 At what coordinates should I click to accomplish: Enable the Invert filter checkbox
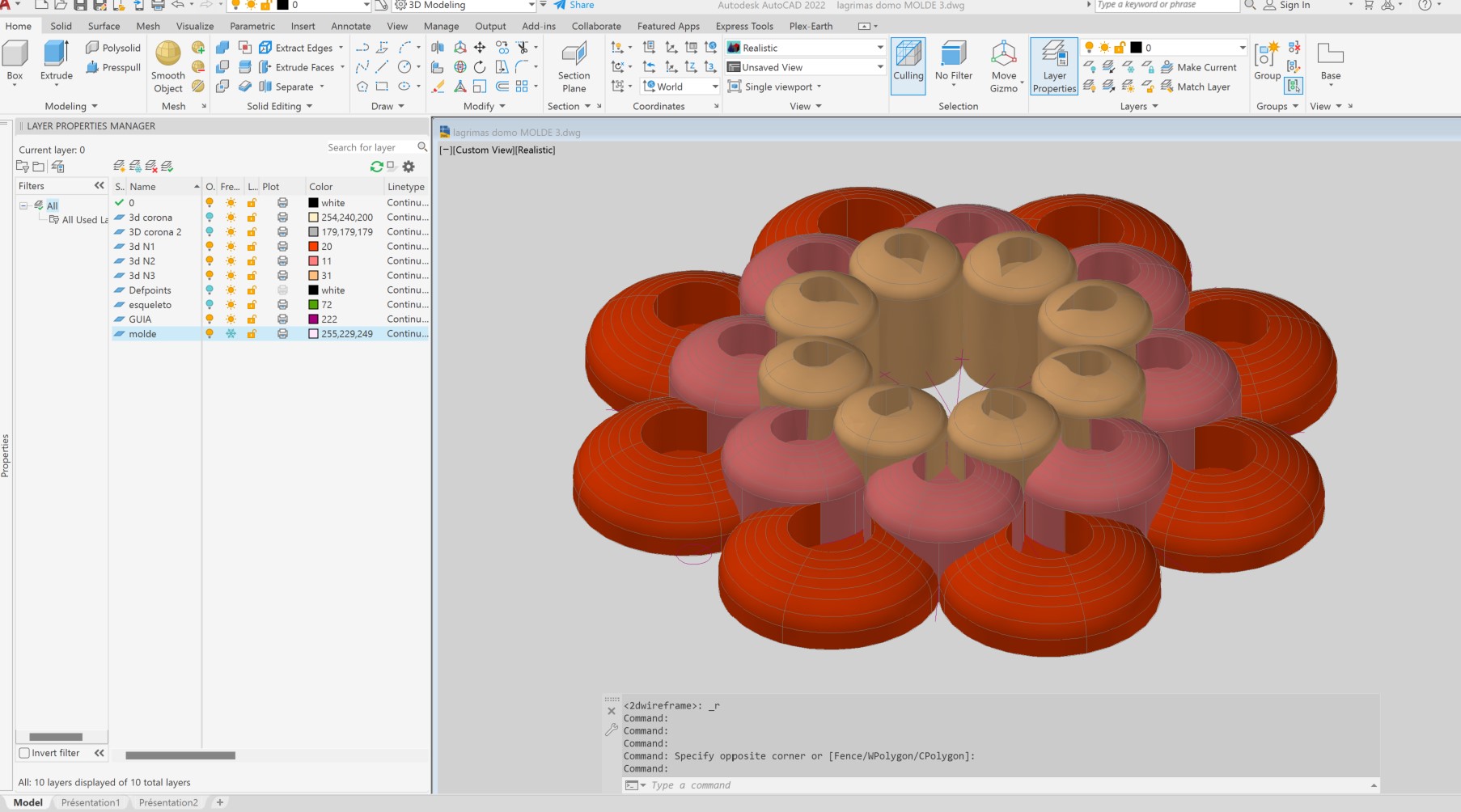[24, 753]
